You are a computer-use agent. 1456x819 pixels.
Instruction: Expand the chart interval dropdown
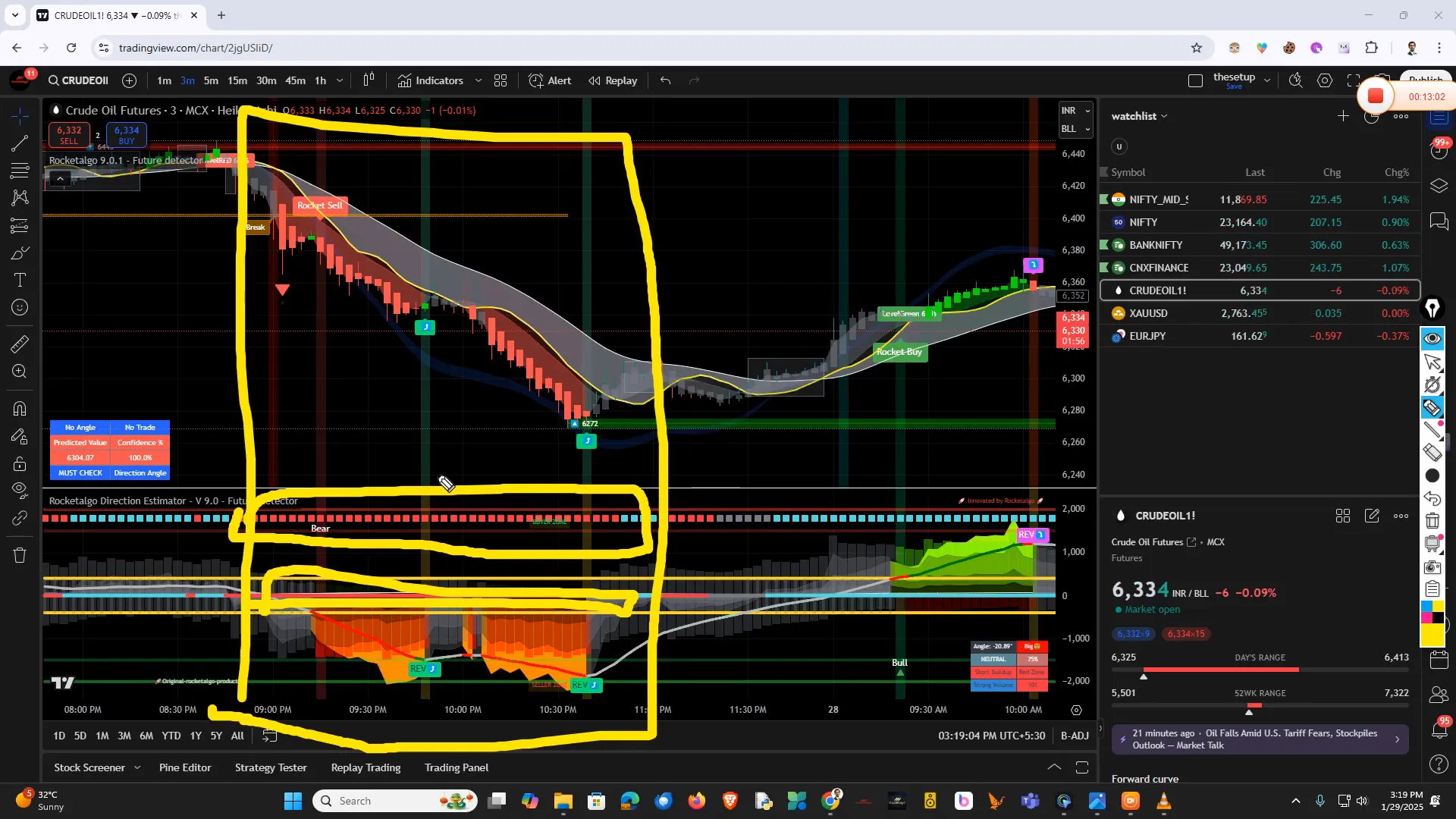tap(340, 80)
